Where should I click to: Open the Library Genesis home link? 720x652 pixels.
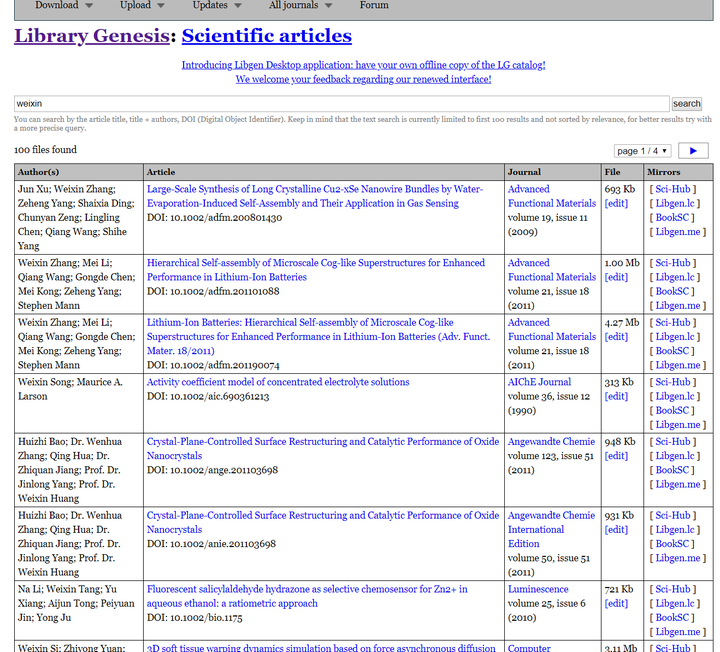point(92,36)
